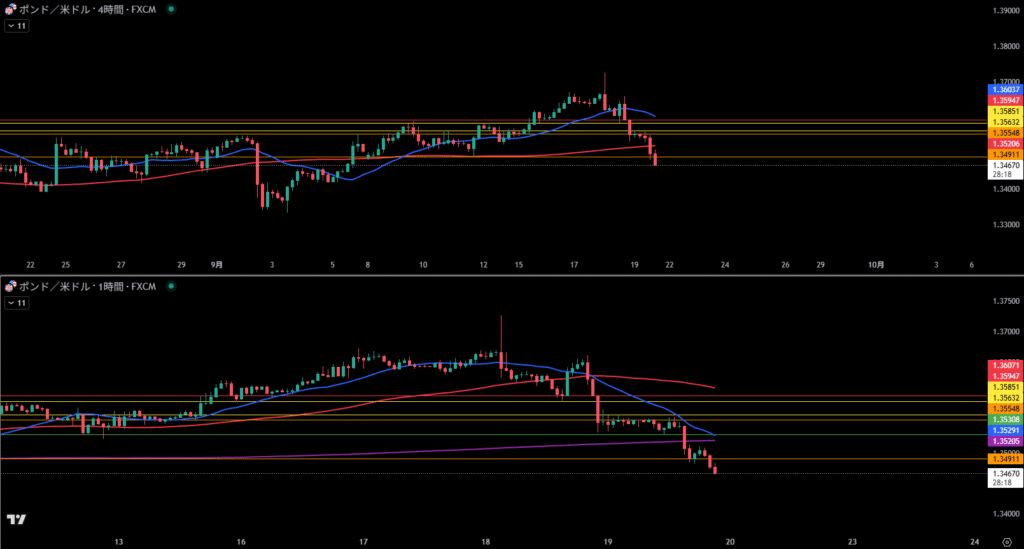Click green market status dot in 4-hour chart
The height and width of the screenshot is (549, 1024).
(171, 9)
